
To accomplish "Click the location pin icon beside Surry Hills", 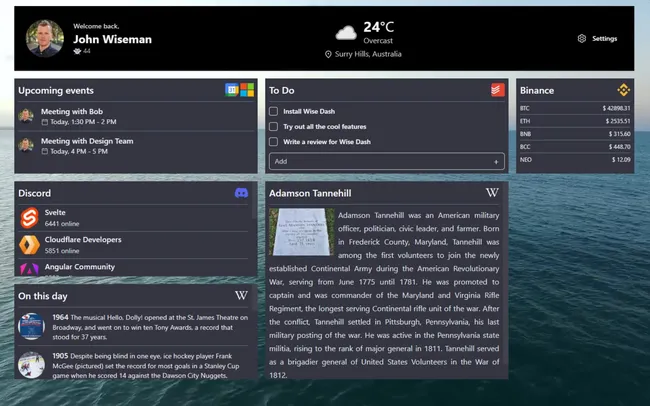I will pos(328,54).
